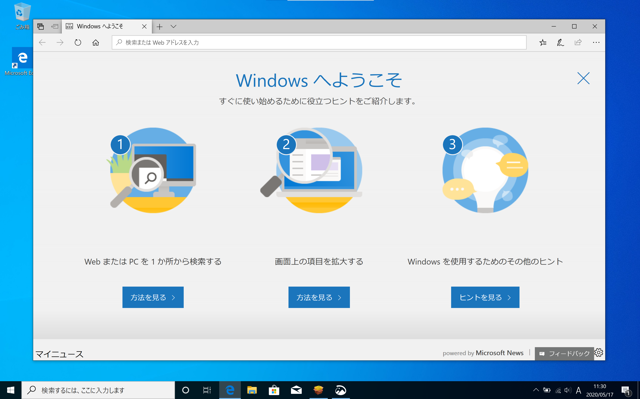Go to the Edge home page
Screen dimensions: 640x399
(x=96, y=42)
